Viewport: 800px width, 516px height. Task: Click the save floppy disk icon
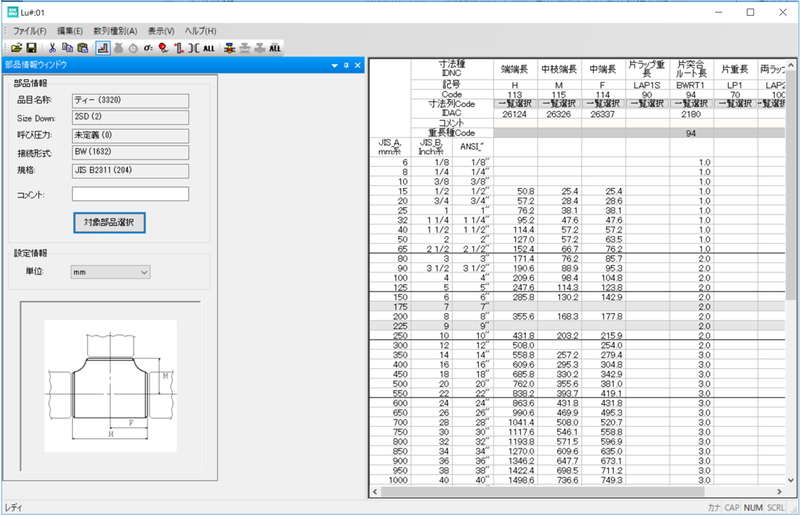31,47
